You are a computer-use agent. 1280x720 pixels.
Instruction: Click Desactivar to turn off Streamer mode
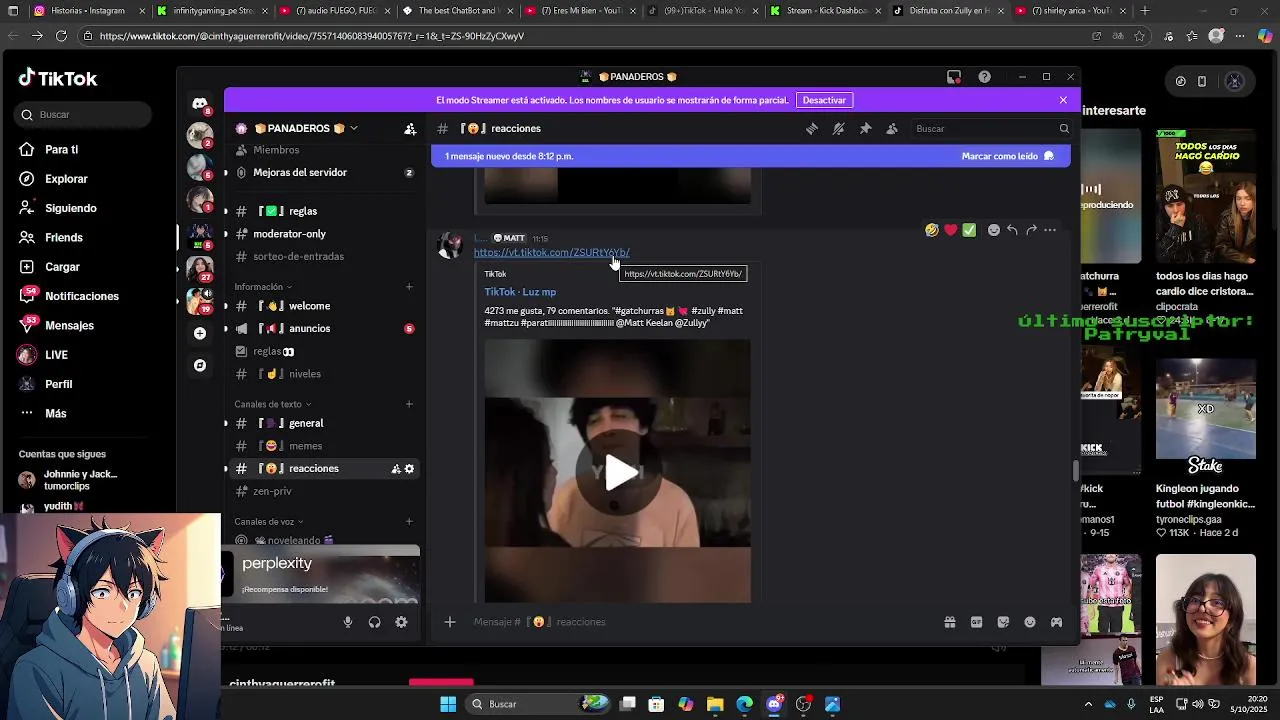tap(824, 100)
